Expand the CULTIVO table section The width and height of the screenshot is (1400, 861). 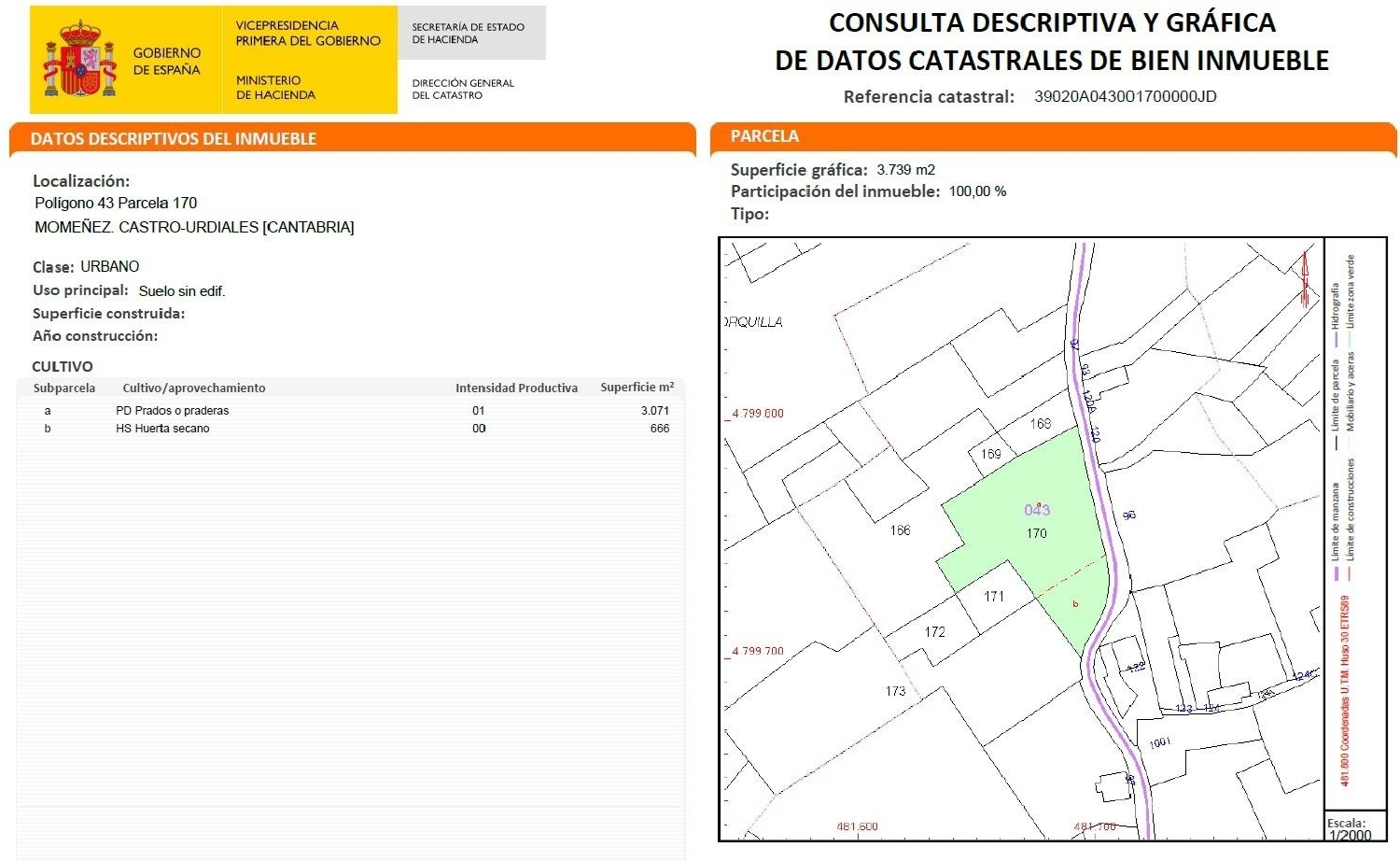(61, 367)
